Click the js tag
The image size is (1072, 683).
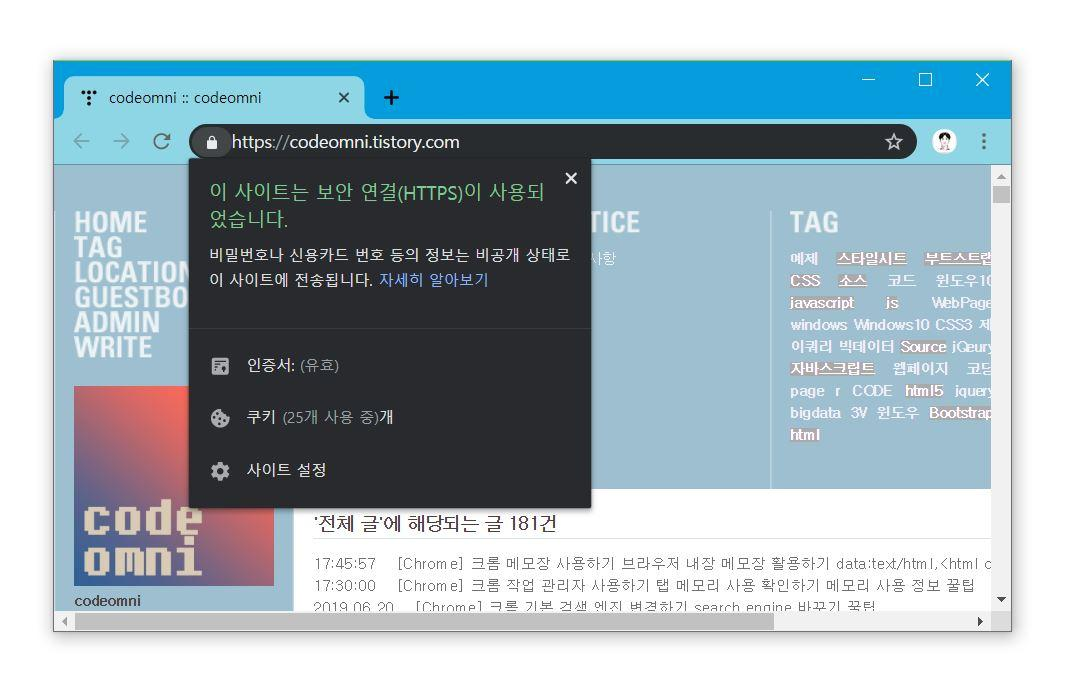892,303
